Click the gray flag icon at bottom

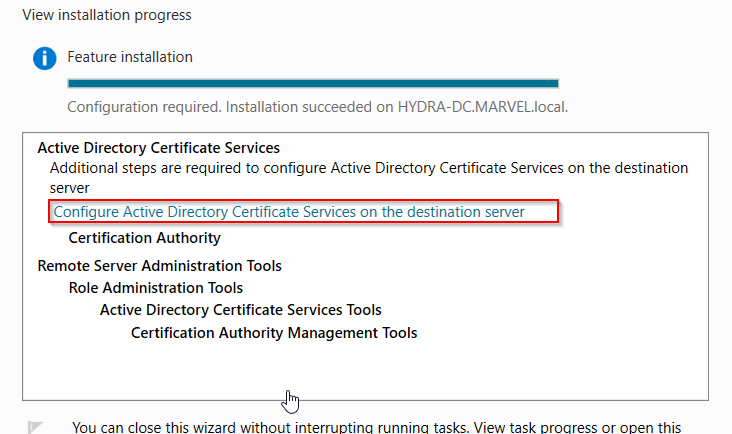[x=35, y=427]
